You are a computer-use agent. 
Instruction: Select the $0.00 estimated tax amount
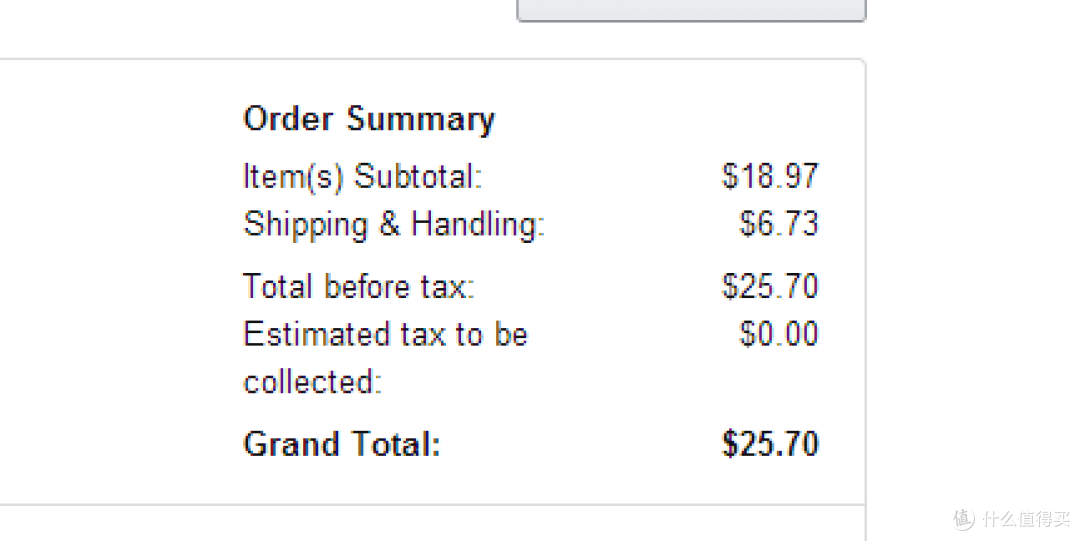click(x=779, y=334)
